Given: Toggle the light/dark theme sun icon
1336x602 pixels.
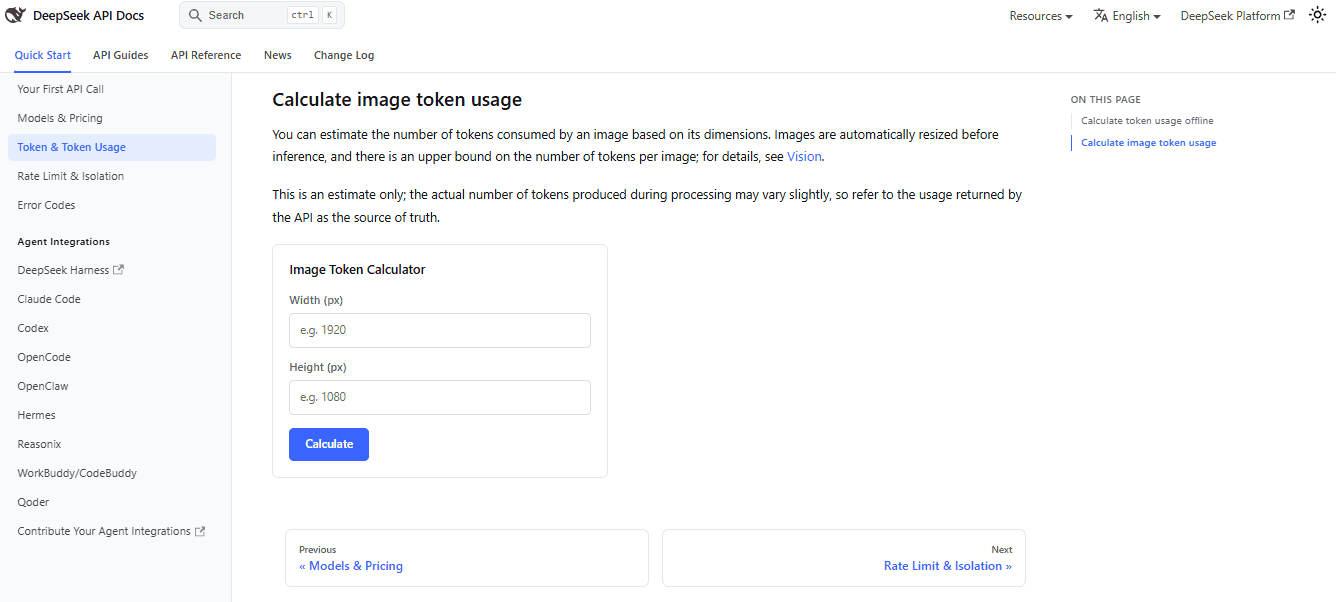Looking at the screenshot, I should [1317, 15].
